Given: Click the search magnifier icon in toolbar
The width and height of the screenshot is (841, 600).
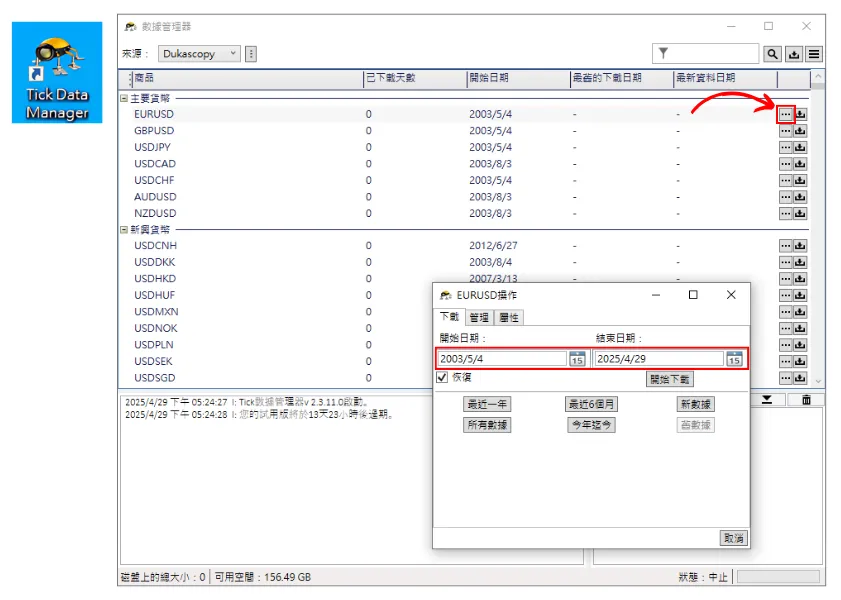Looking at the screenshot, I should point(772,54).
